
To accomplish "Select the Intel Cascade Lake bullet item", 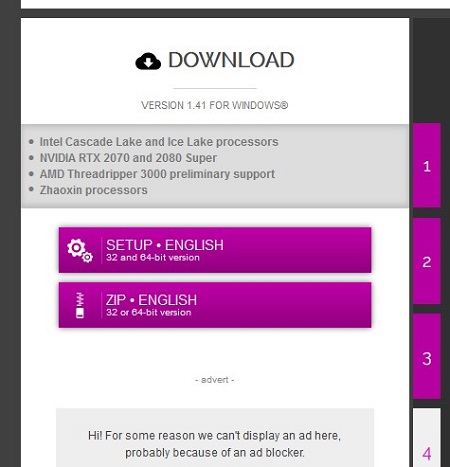I will pyautogui.click(x=159, y=142).
